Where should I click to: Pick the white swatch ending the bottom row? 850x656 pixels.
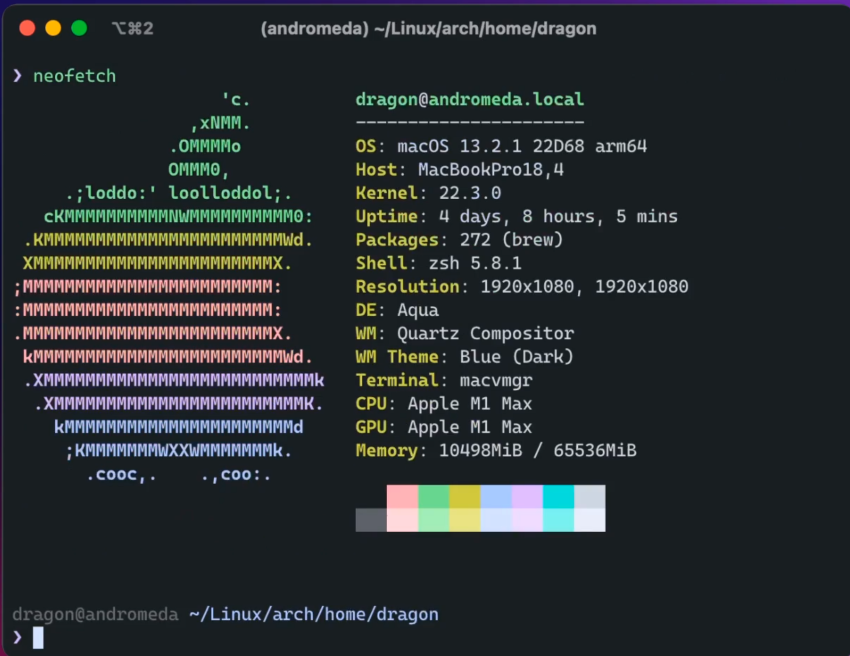589,520
